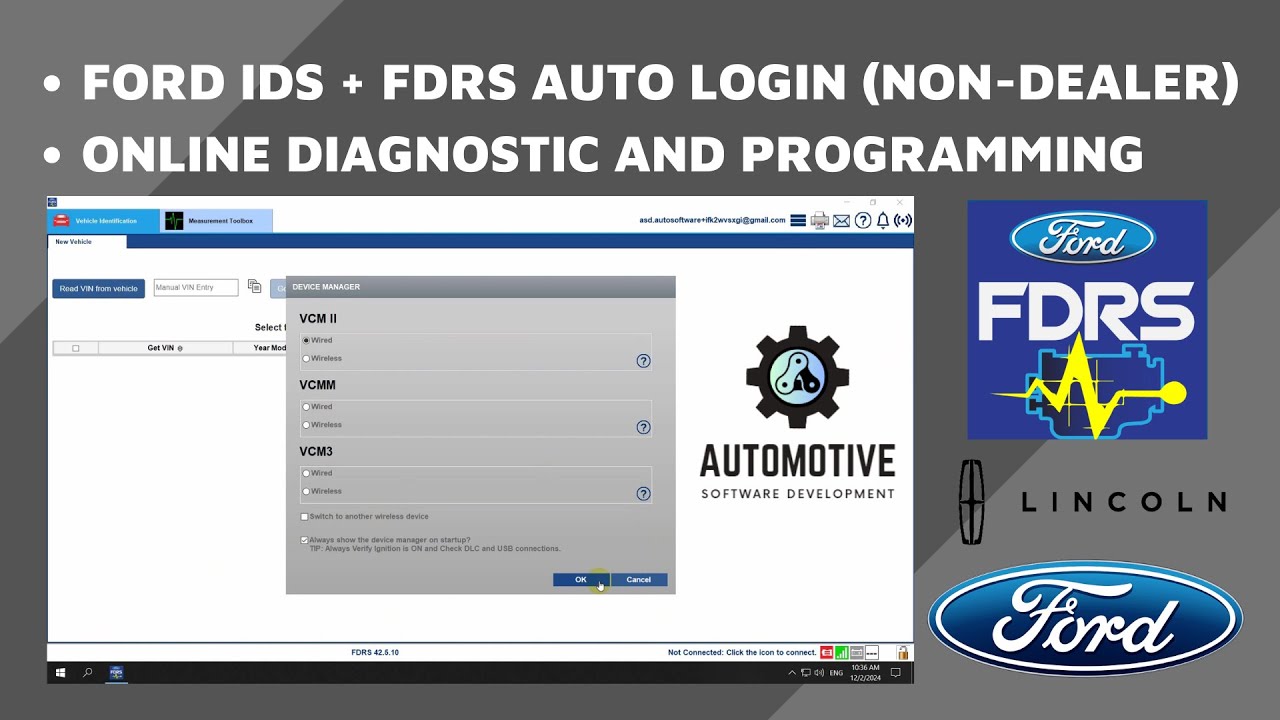Select VCM II Wireless radio button
The image size is (1280, 720).
tap(306, 358)
